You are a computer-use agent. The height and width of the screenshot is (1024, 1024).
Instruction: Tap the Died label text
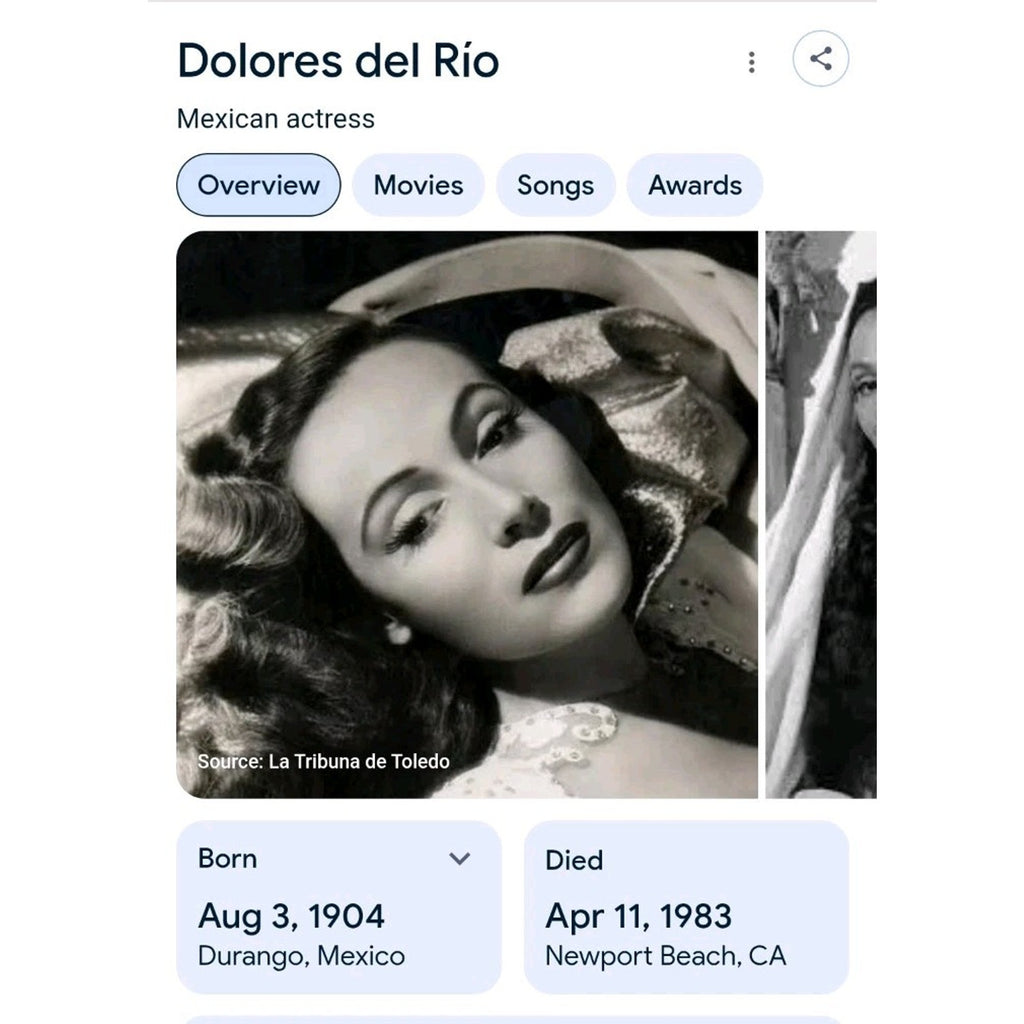point(574,860)
